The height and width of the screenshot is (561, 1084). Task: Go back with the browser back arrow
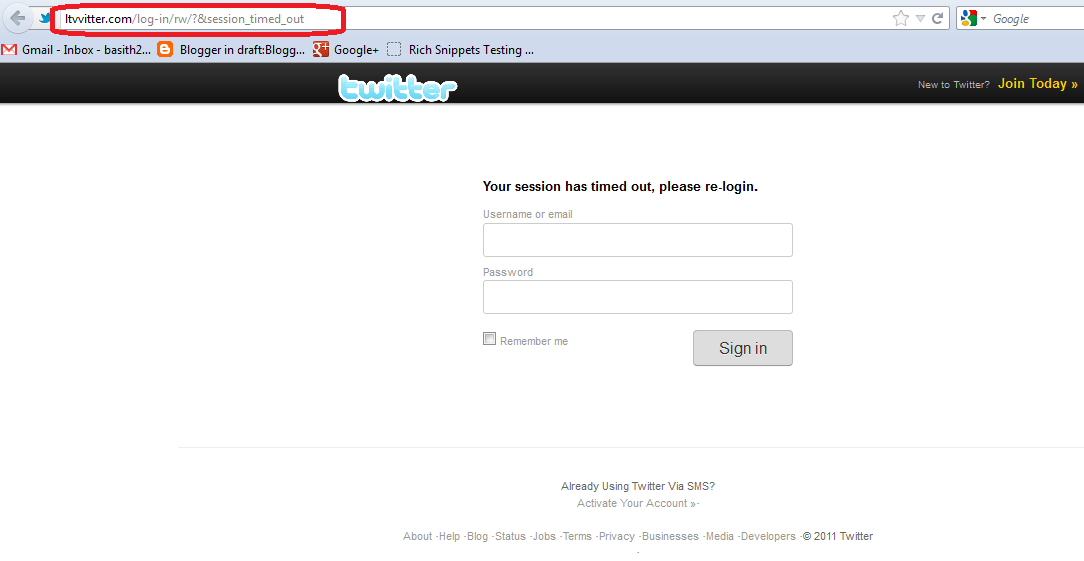(x=17, y=19)
